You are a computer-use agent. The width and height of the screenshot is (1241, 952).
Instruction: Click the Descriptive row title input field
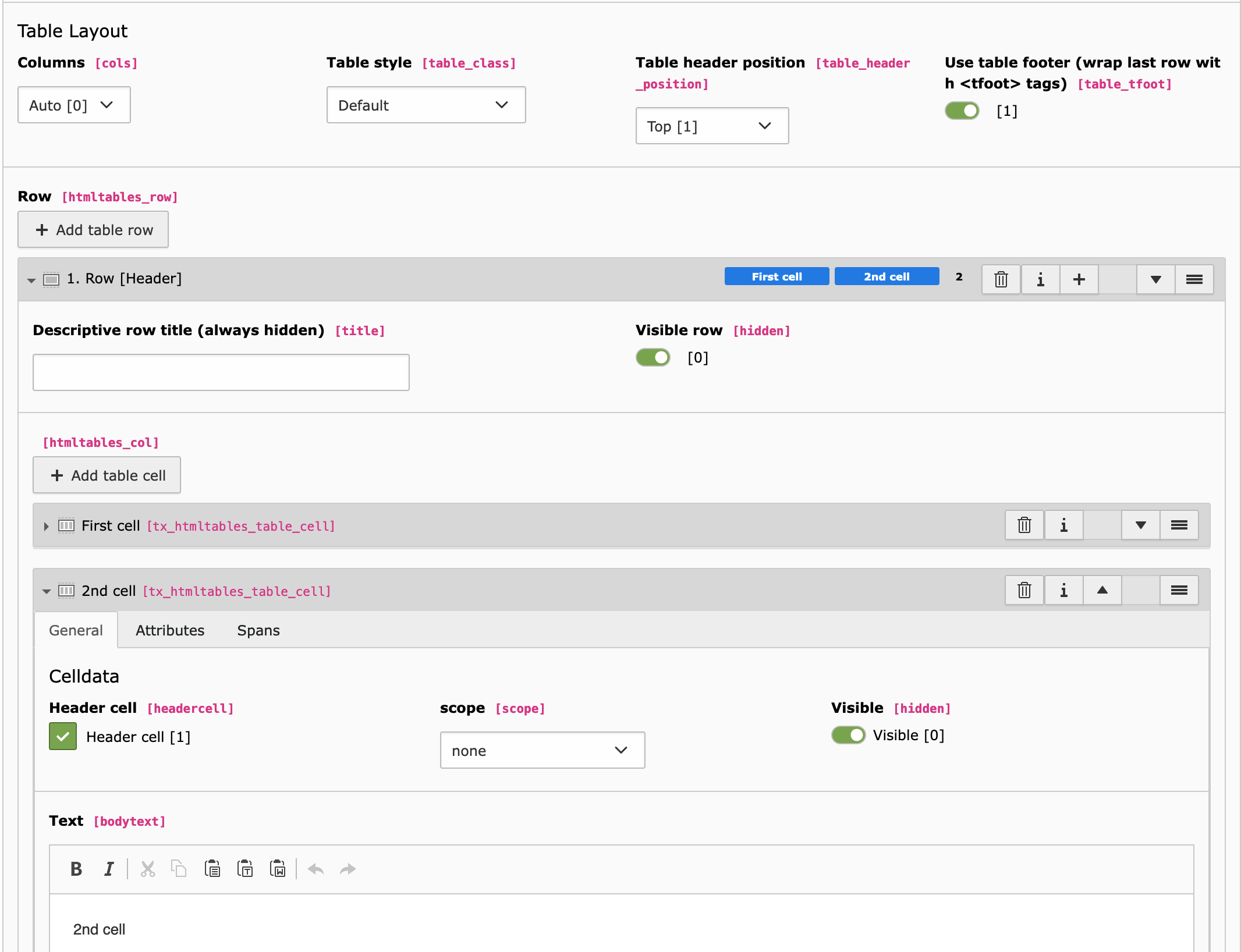[221, 372]
